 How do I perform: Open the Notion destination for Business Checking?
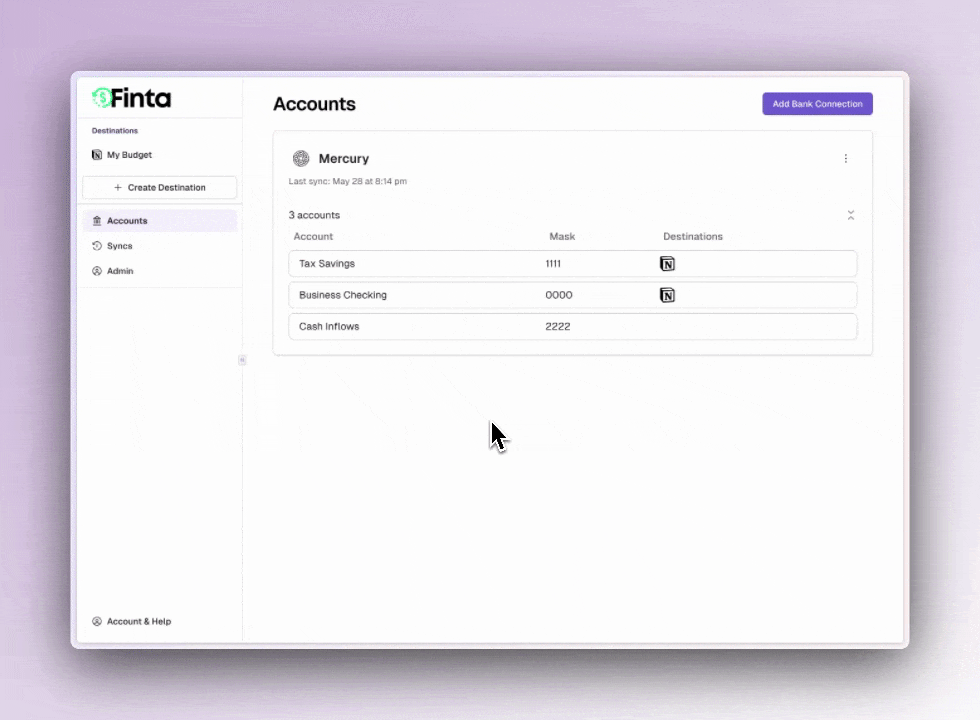pos(667,295)
